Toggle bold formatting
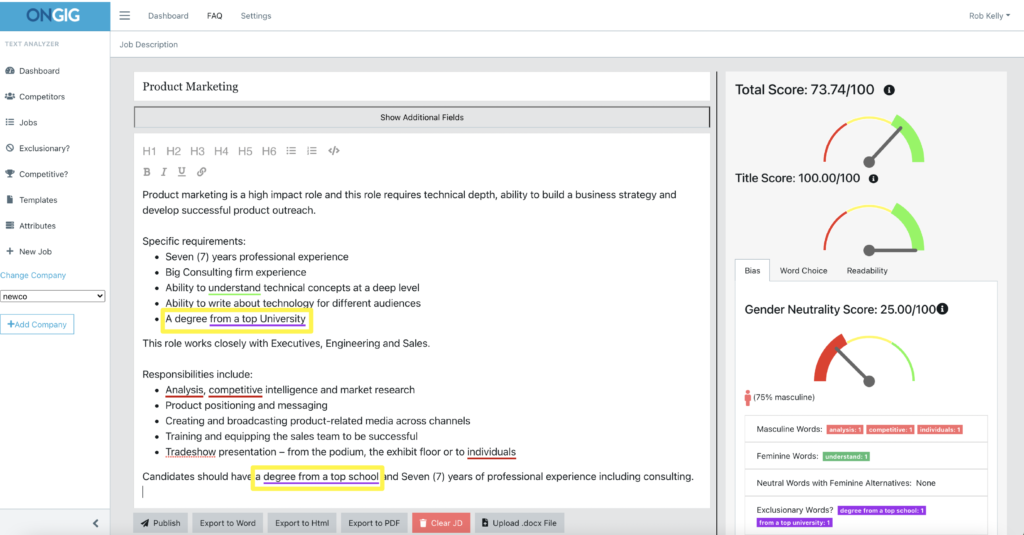 [x=147, y=172]
